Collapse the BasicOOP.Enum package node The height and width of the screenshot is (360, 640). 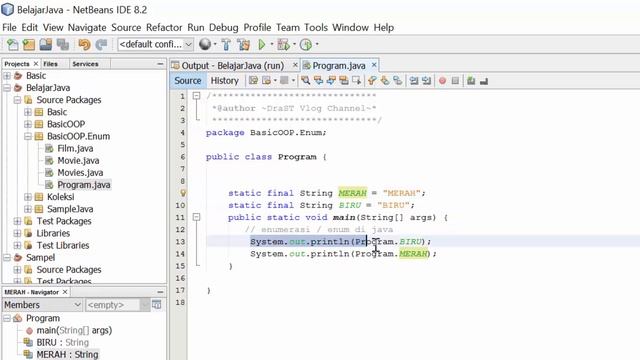pos(28,136)
